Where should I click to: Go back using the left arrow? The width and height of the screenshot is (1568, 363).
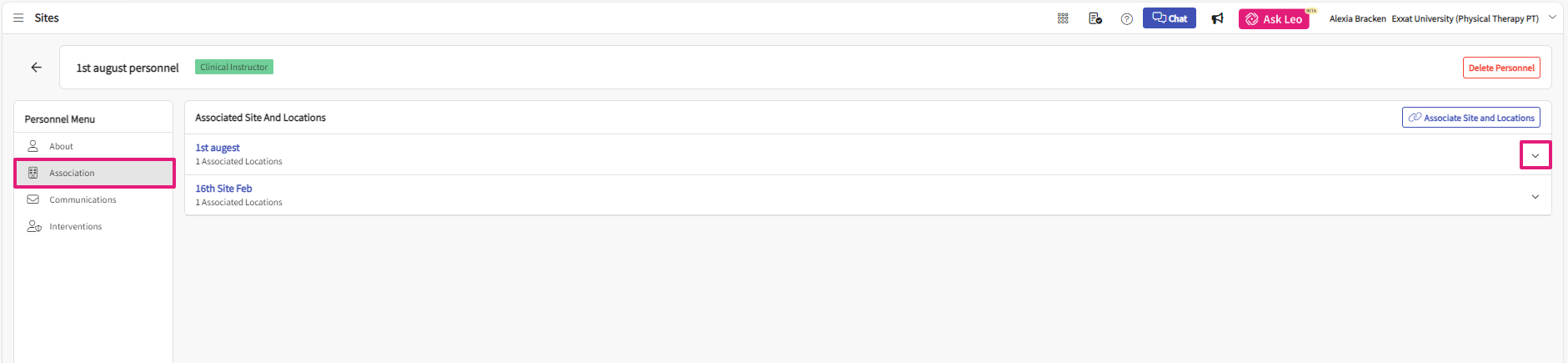(37, 68)
